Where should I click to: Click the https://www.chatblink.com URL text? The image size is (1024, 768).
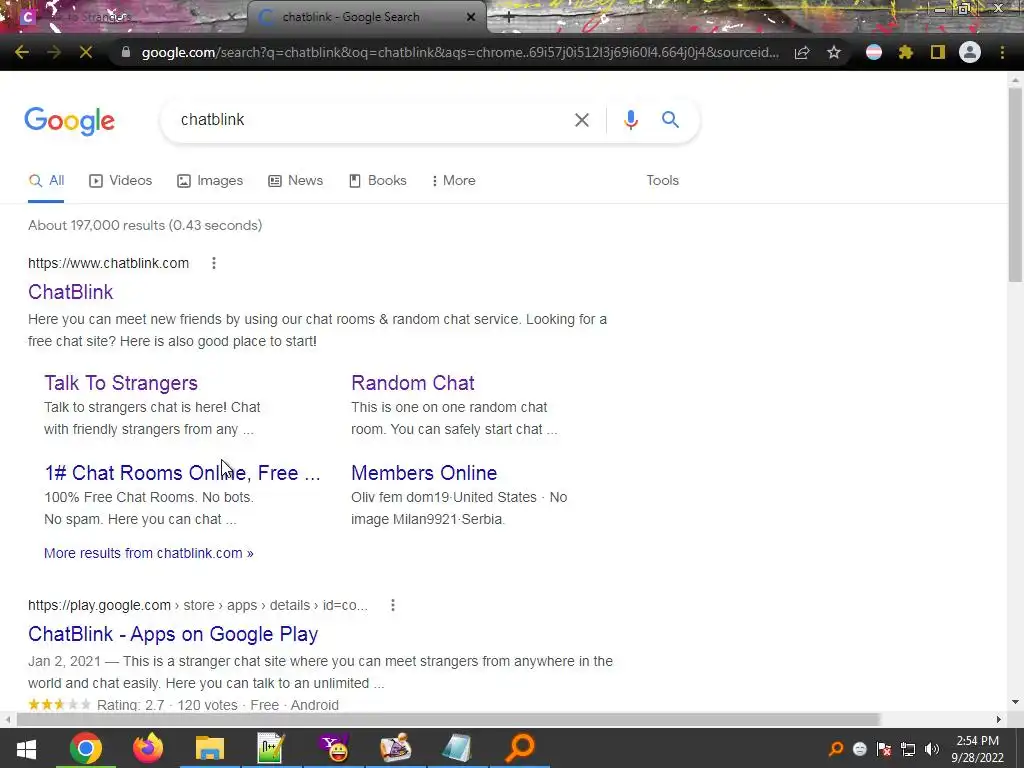coord(108,263)
